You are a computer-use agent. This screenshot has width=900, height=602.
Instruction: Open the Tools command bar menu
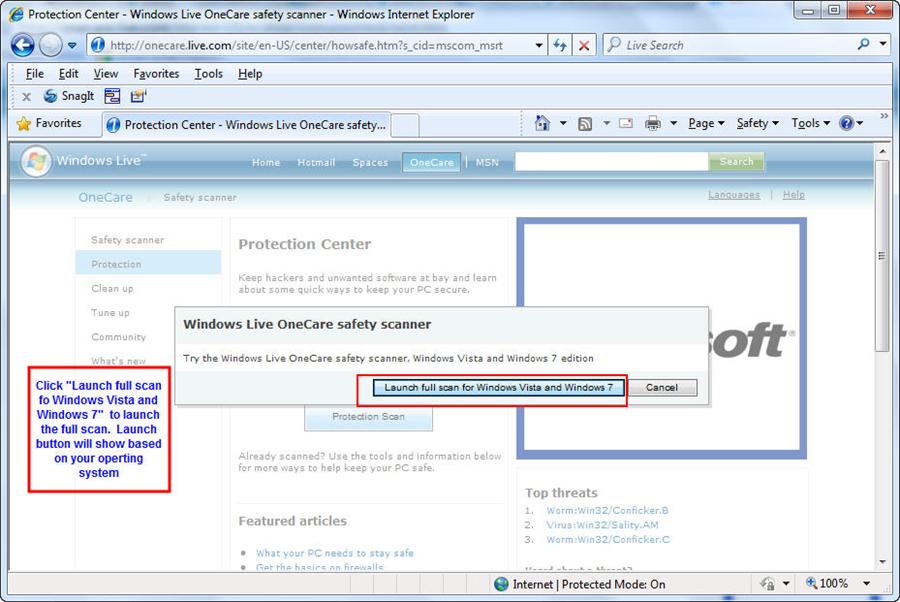pyautogui.click(x=810, y=123)
